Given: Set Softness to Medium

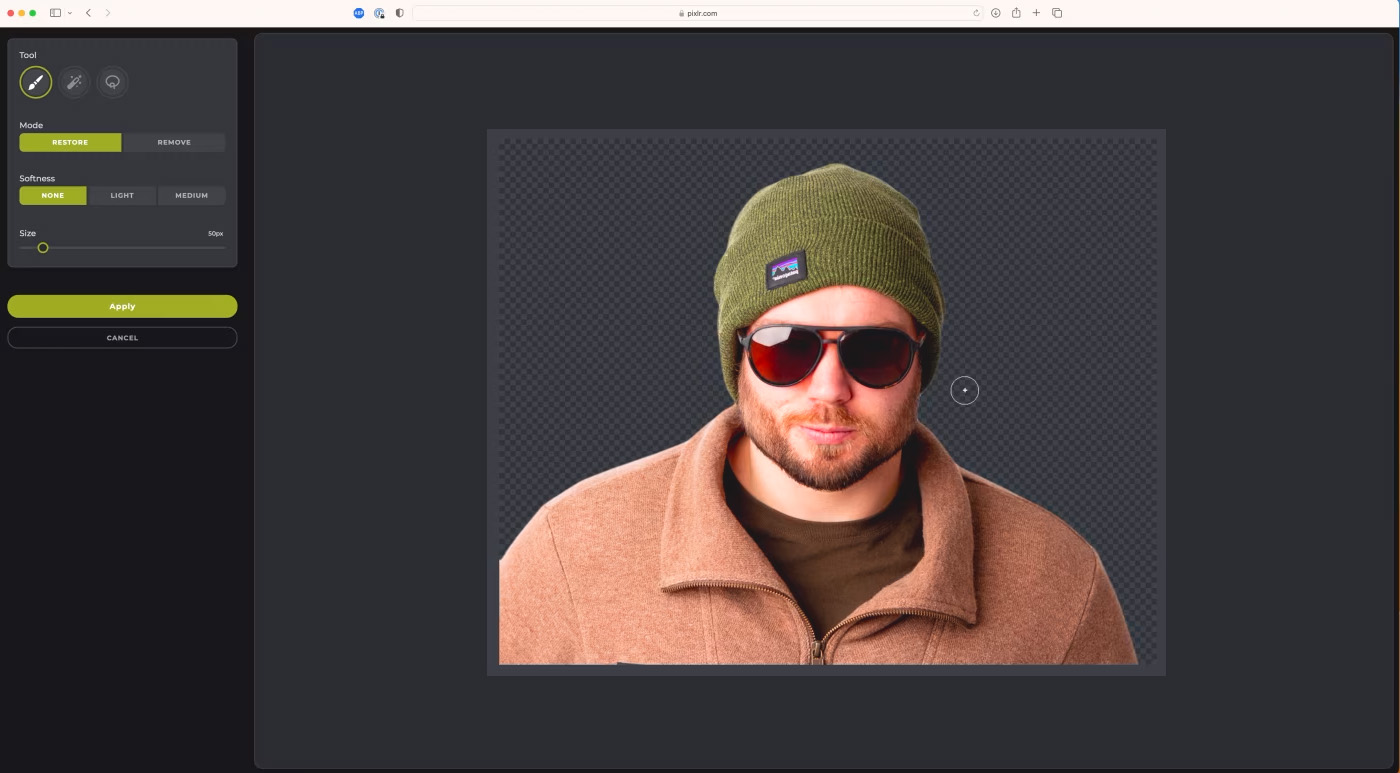Looking at the screenshot, I should (191, 195).
